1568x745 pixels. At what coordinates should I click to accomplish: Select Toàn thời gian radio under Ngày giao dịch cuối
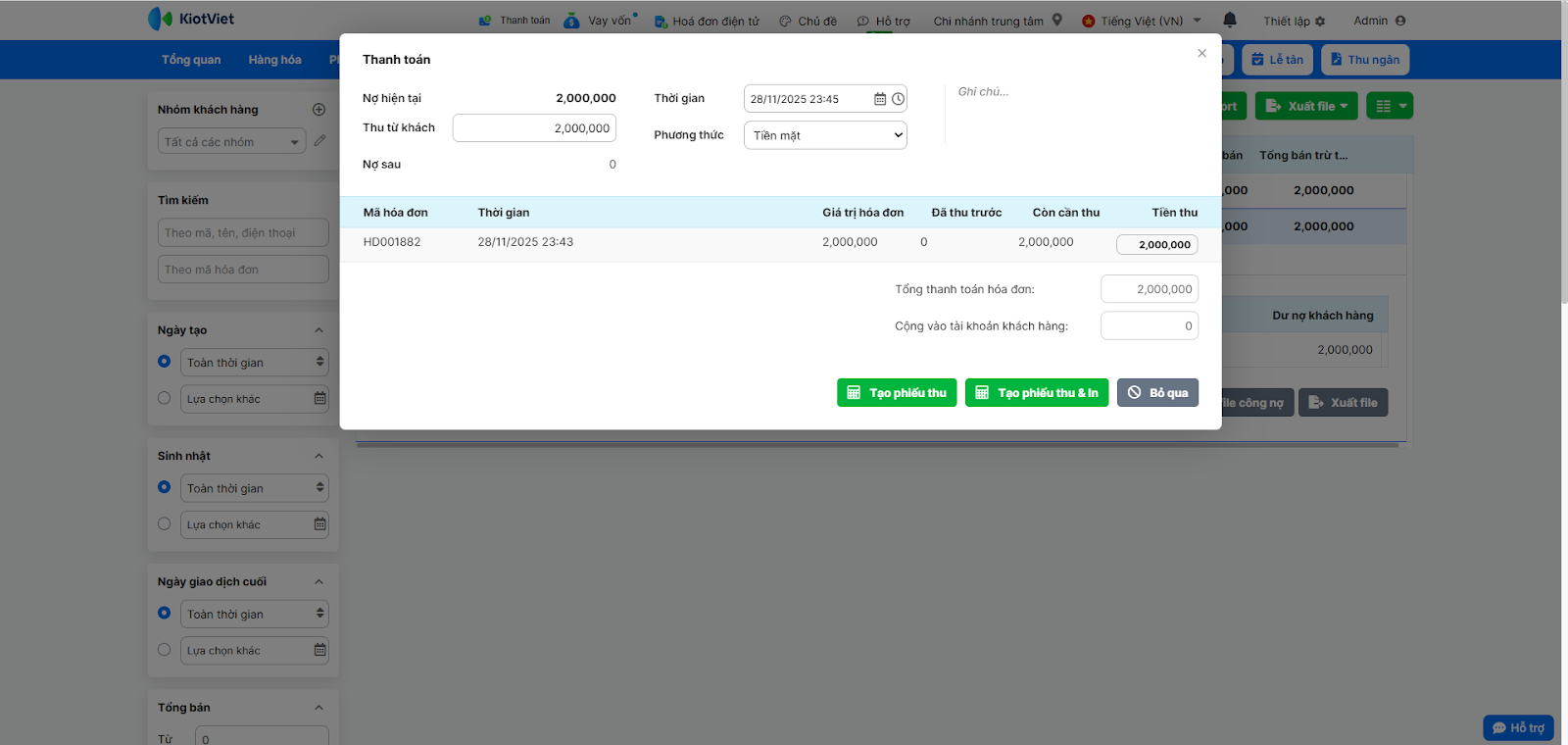(165, 613)
